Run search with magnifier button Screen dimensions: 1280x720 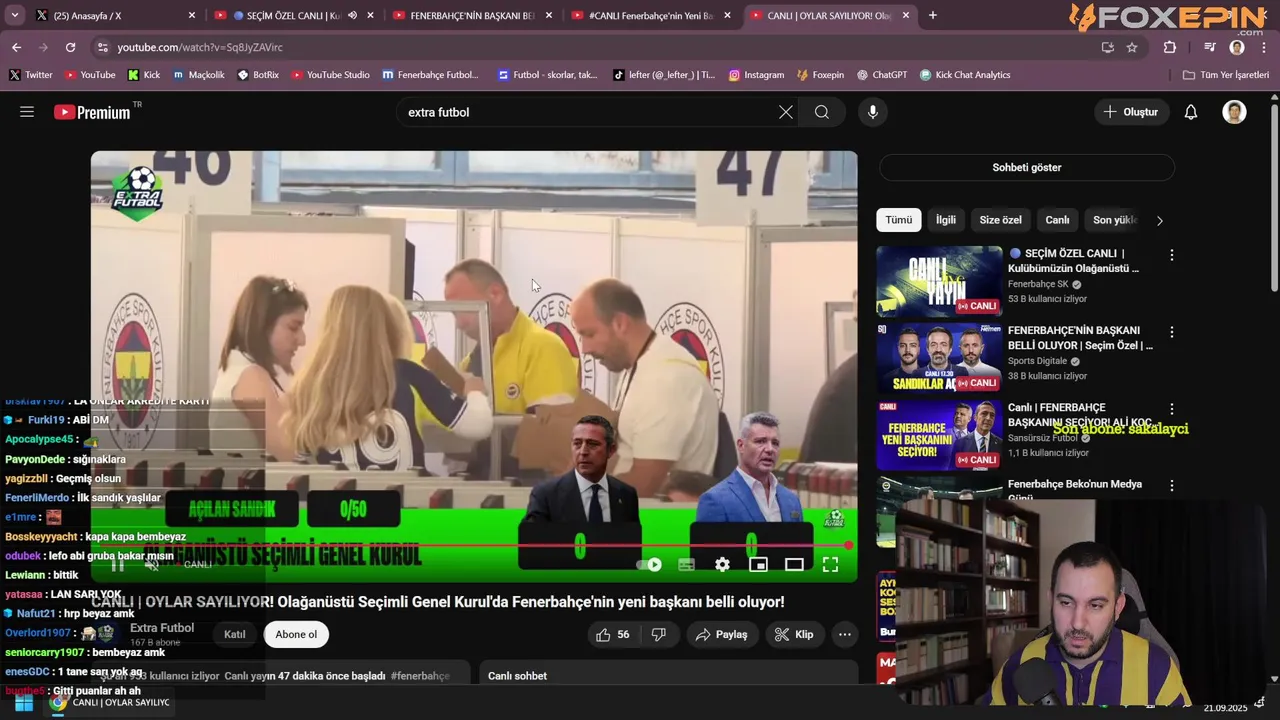(x=821, y=112)
